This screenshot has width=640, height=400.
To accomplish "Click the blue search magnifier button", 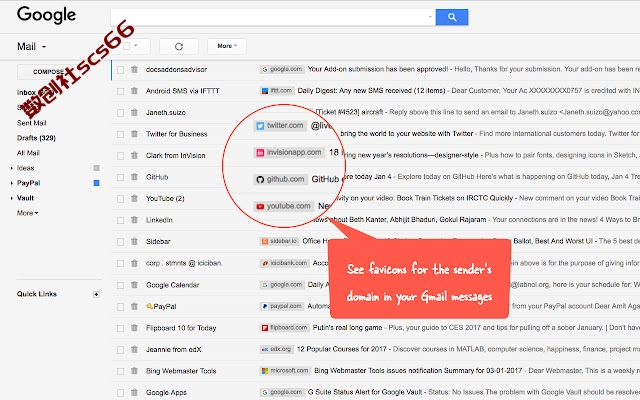I will point(451,17).
